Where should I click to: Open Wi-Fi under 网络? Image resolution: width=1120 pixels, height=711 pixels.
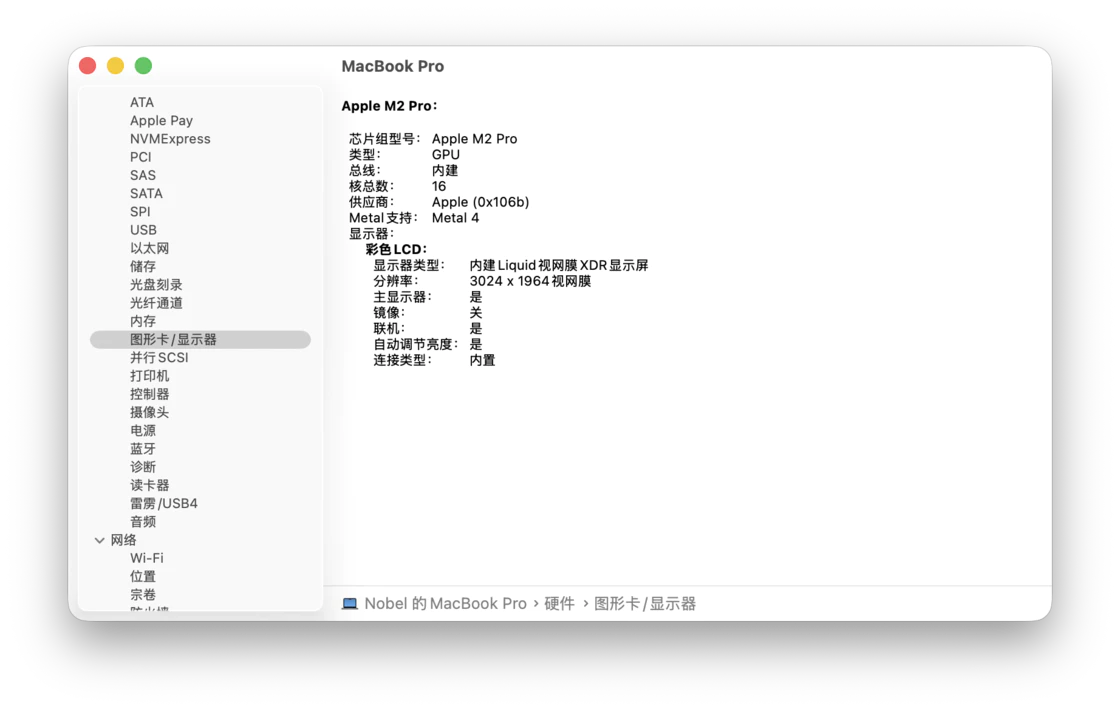[x=146, y=558]
